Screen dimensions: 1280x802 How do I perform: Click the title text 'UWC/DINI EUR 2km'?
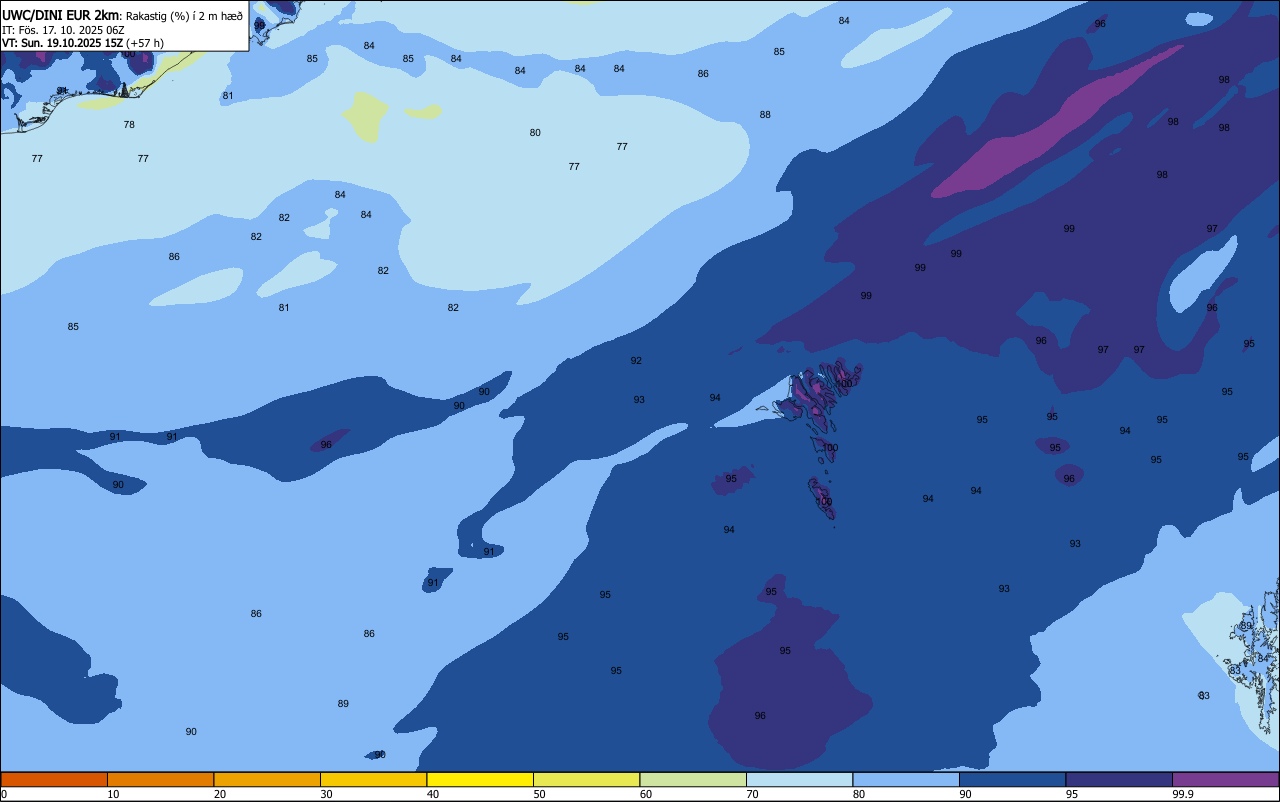point(60,15)
